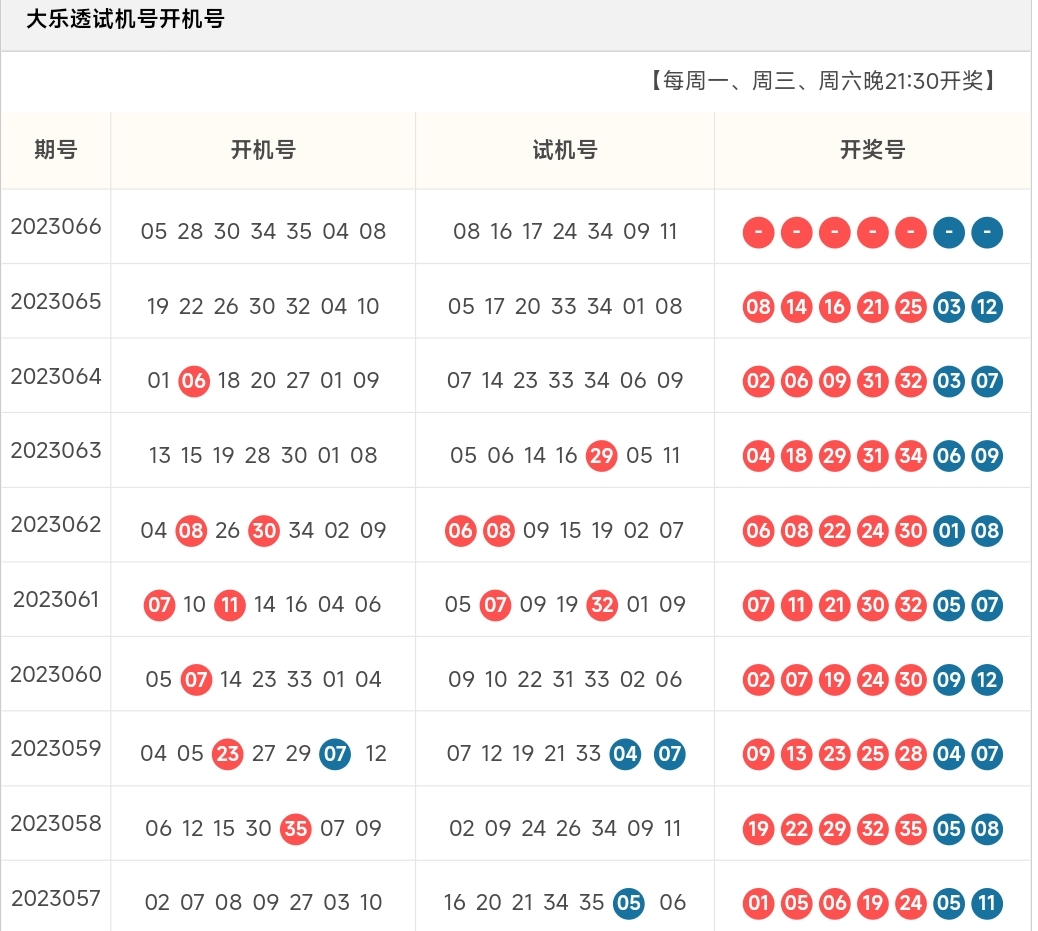Click blue ball 12 in 2023065 开奖号
1038x931 pixels.
[987, 307]
